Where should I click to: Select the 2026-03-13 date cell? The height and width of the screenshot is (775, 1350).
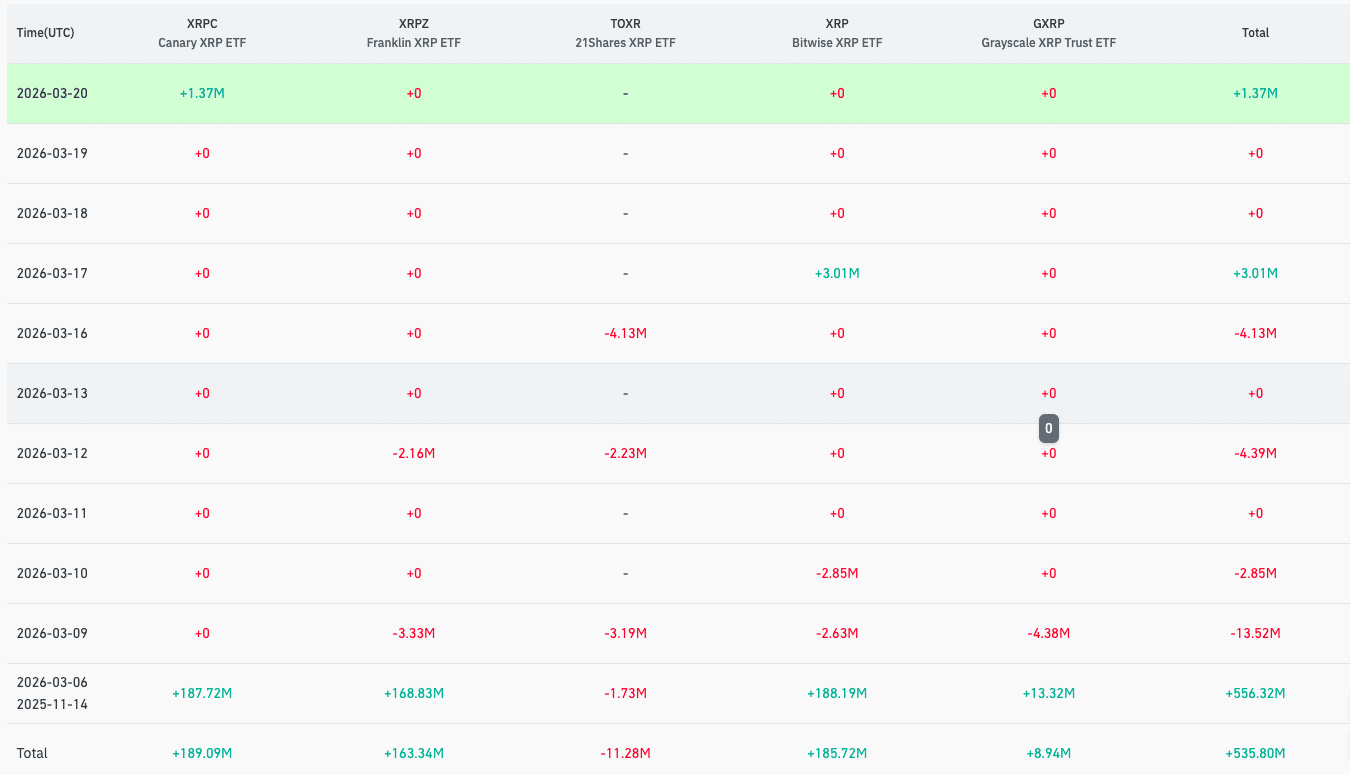point(52,393)
